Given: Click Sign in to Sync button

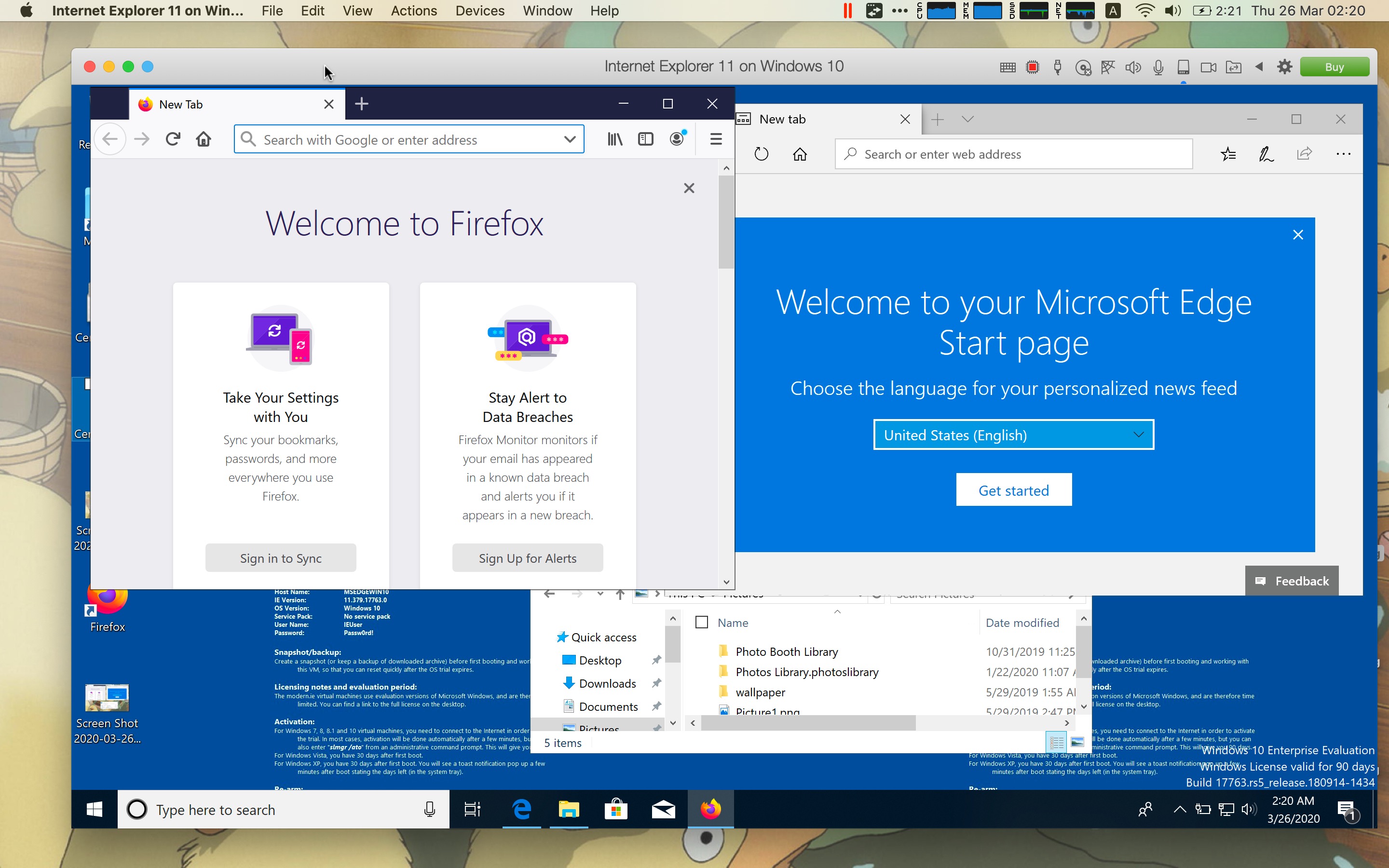Looking at the screenshot, I should click(281, 557).
